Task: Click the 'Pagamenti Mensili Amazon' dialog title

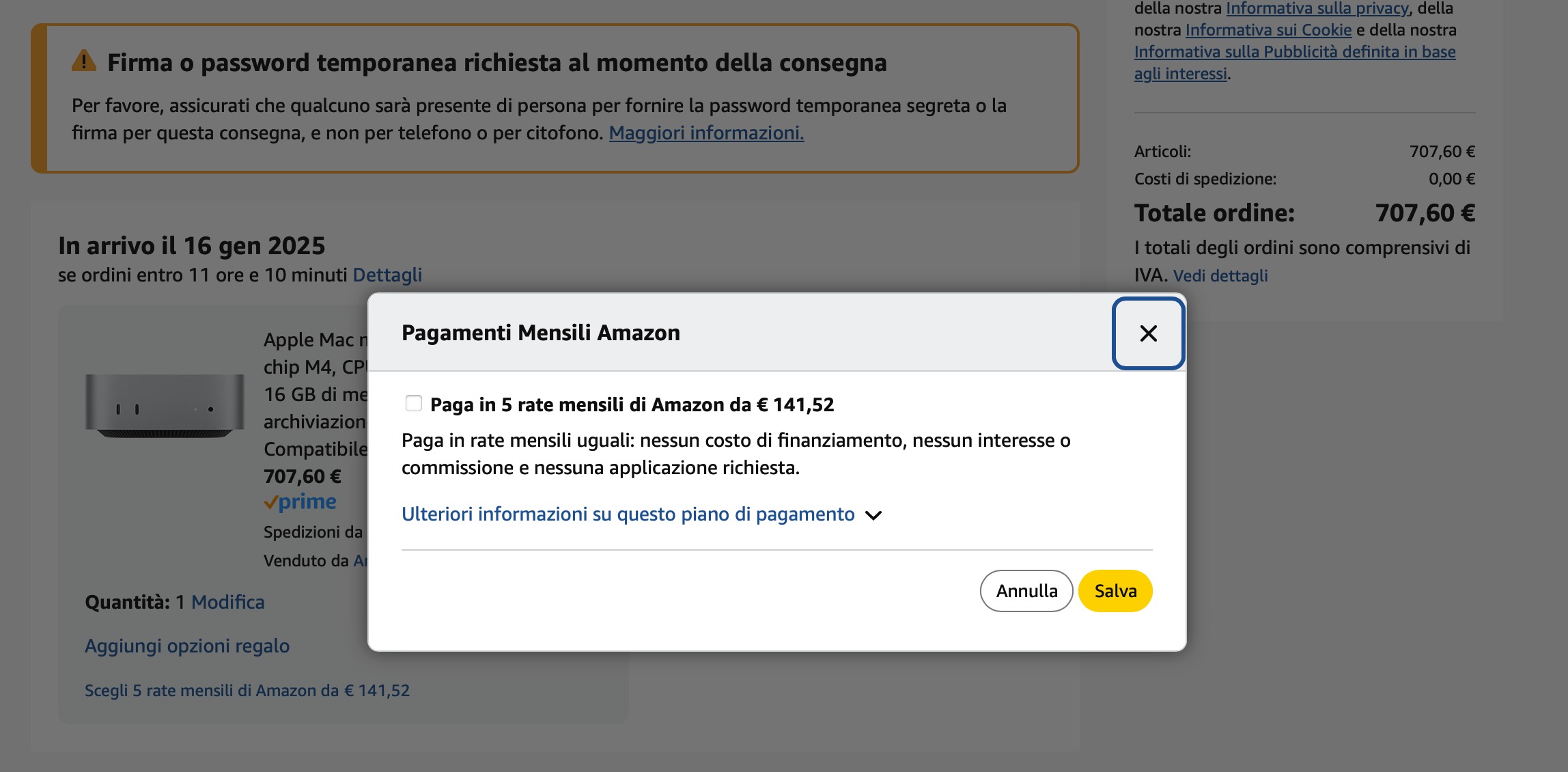Action: (541, 333)
